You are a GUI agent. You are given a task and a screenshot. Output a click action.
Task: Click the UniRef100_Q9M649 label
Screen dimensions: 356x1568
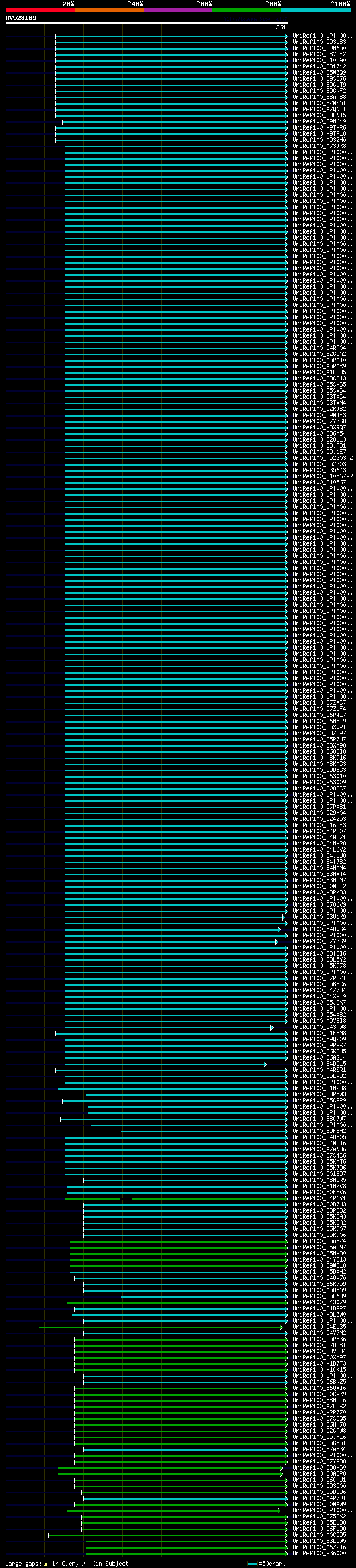[319, 121]
